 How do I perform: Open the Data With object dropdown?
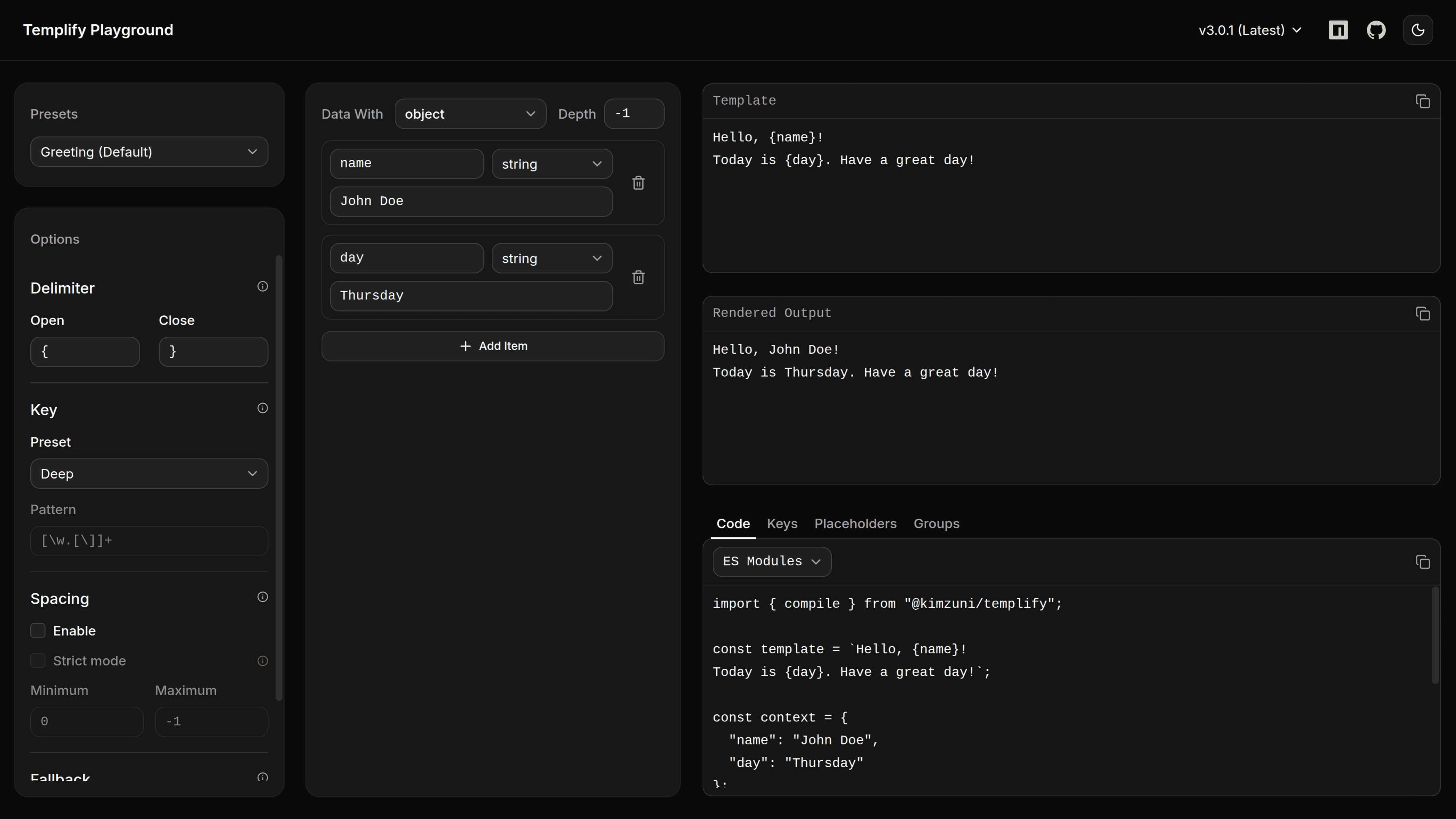click(x=470, y=114)
